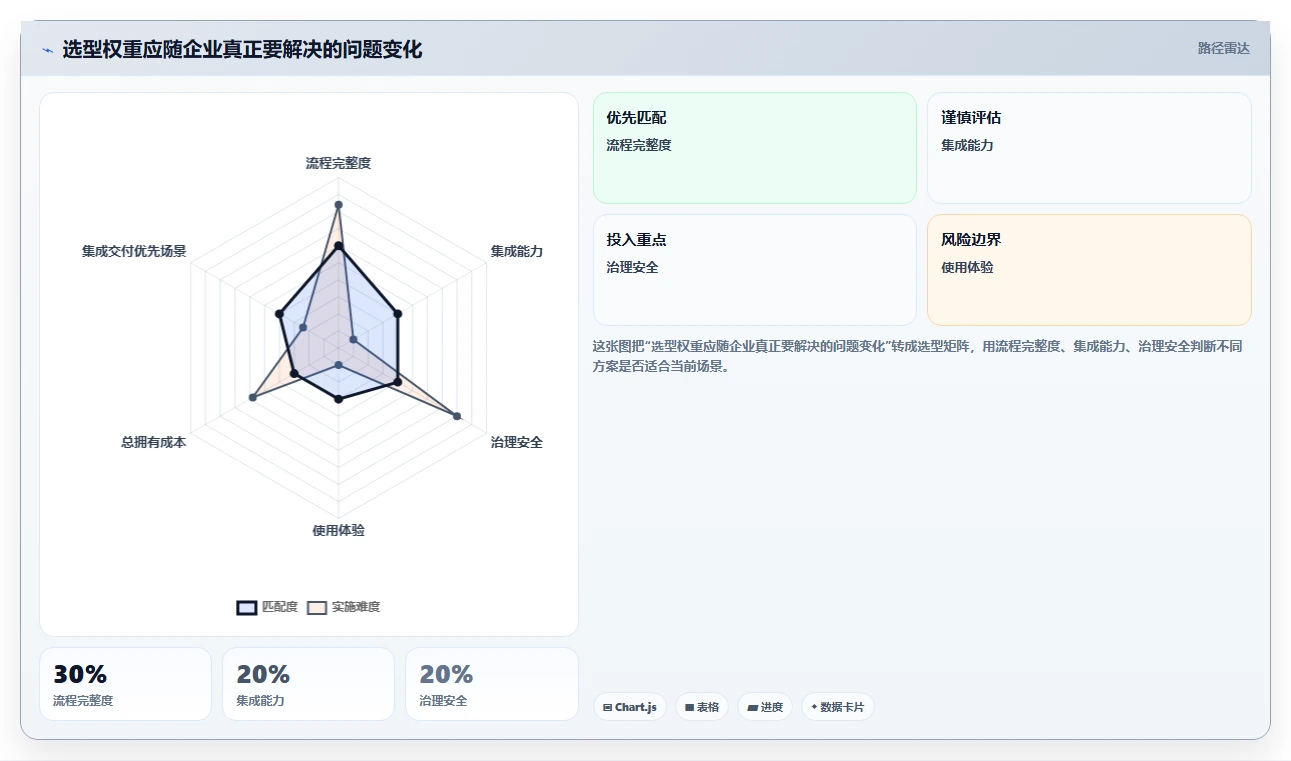The image size is (1291, 761).
Task: Select the 总拥有成本 axis label on the radar
Action: (154, 442)
